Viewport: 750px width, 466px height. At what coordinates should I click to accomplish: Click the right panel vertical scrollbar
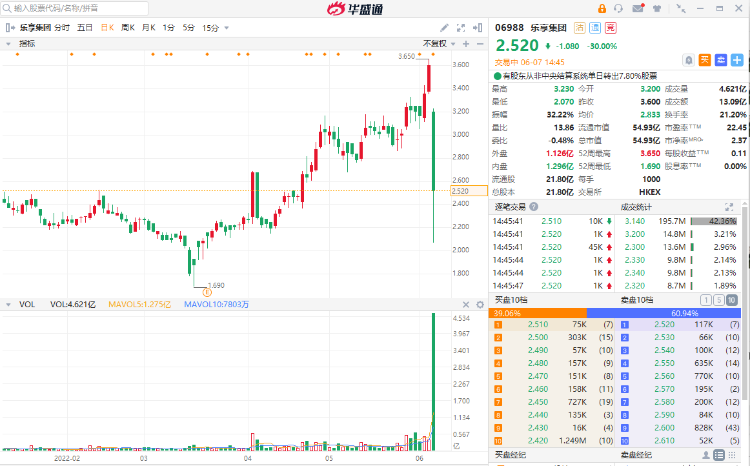tap(745, 301)
